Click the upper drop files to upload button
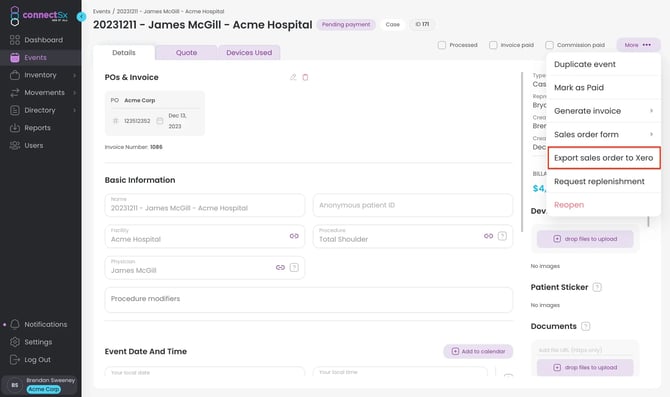 pyautogui.click(x=585, y=239)
